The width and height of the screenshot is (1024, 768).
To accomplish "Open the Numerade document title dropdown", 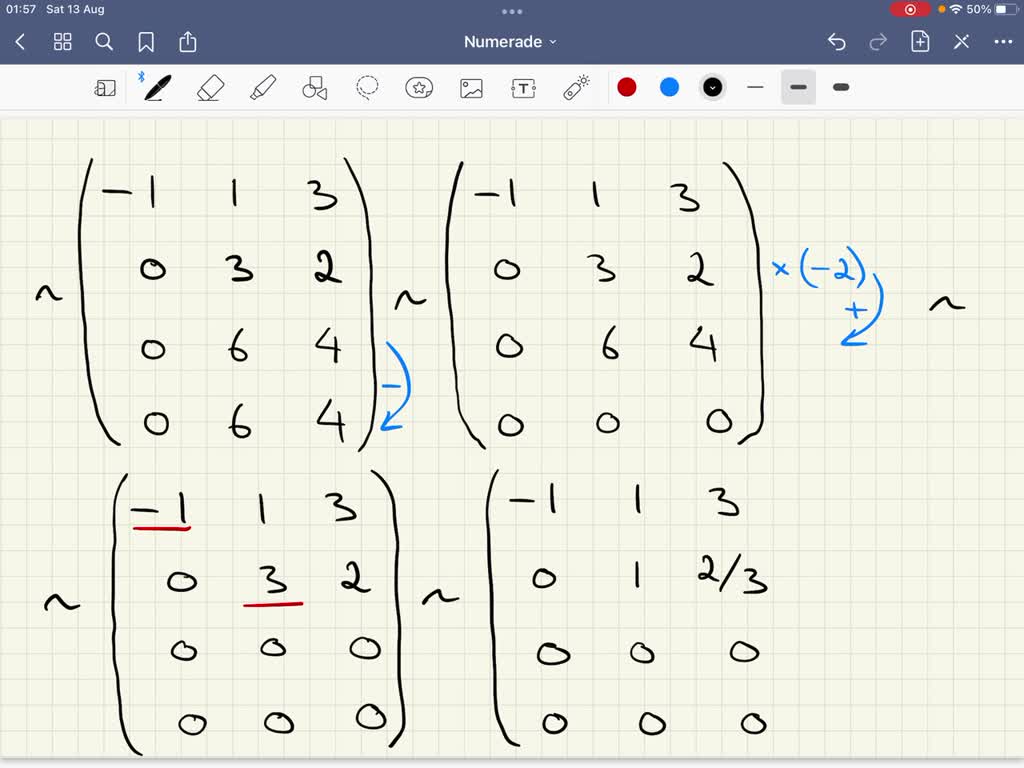I will [510, 42].
